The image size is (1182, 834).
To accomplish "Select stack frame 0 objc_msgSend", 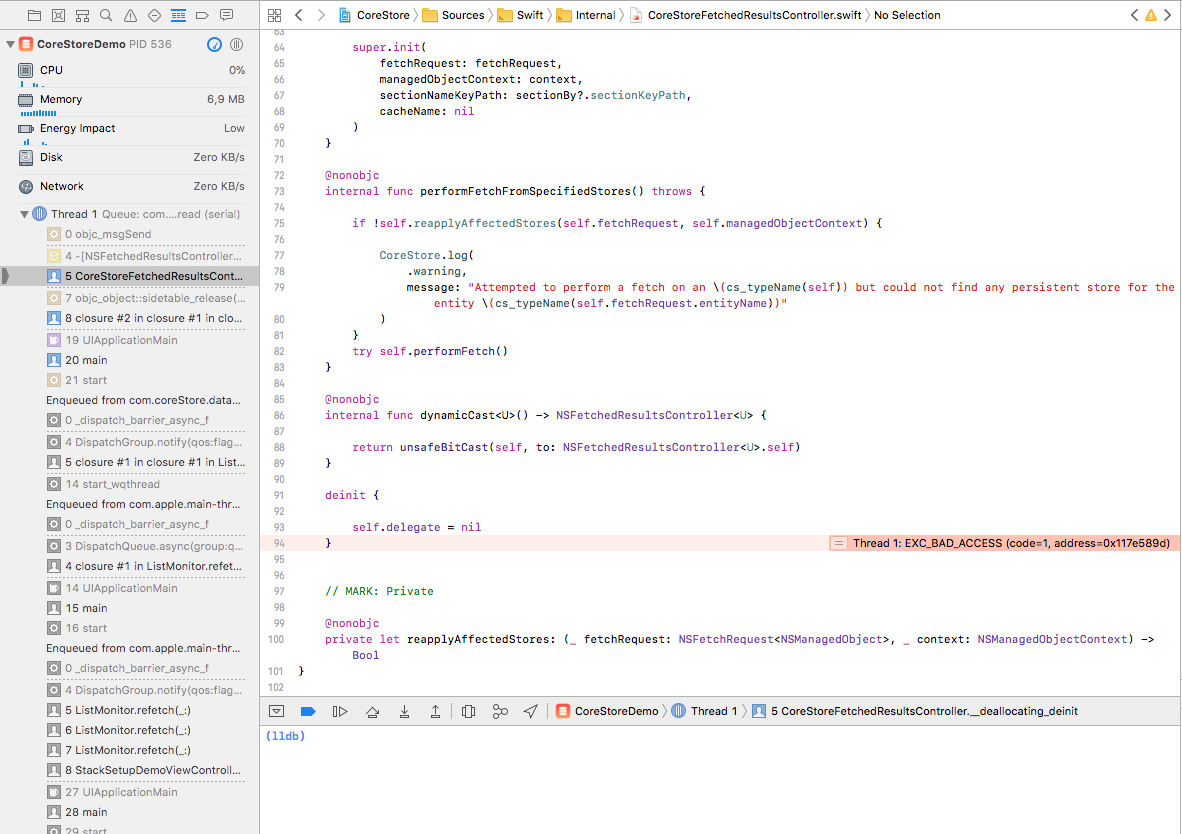I will point(145,235).
